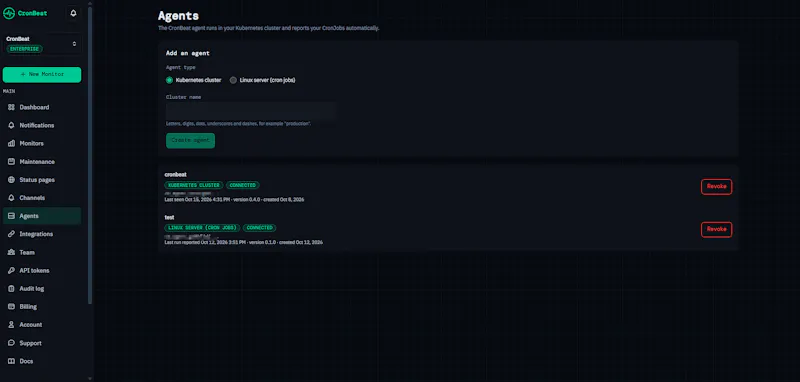Viewport: 800px width, 382px height.
Task: Go to Account settings
Action: click(x=42, y=325)
